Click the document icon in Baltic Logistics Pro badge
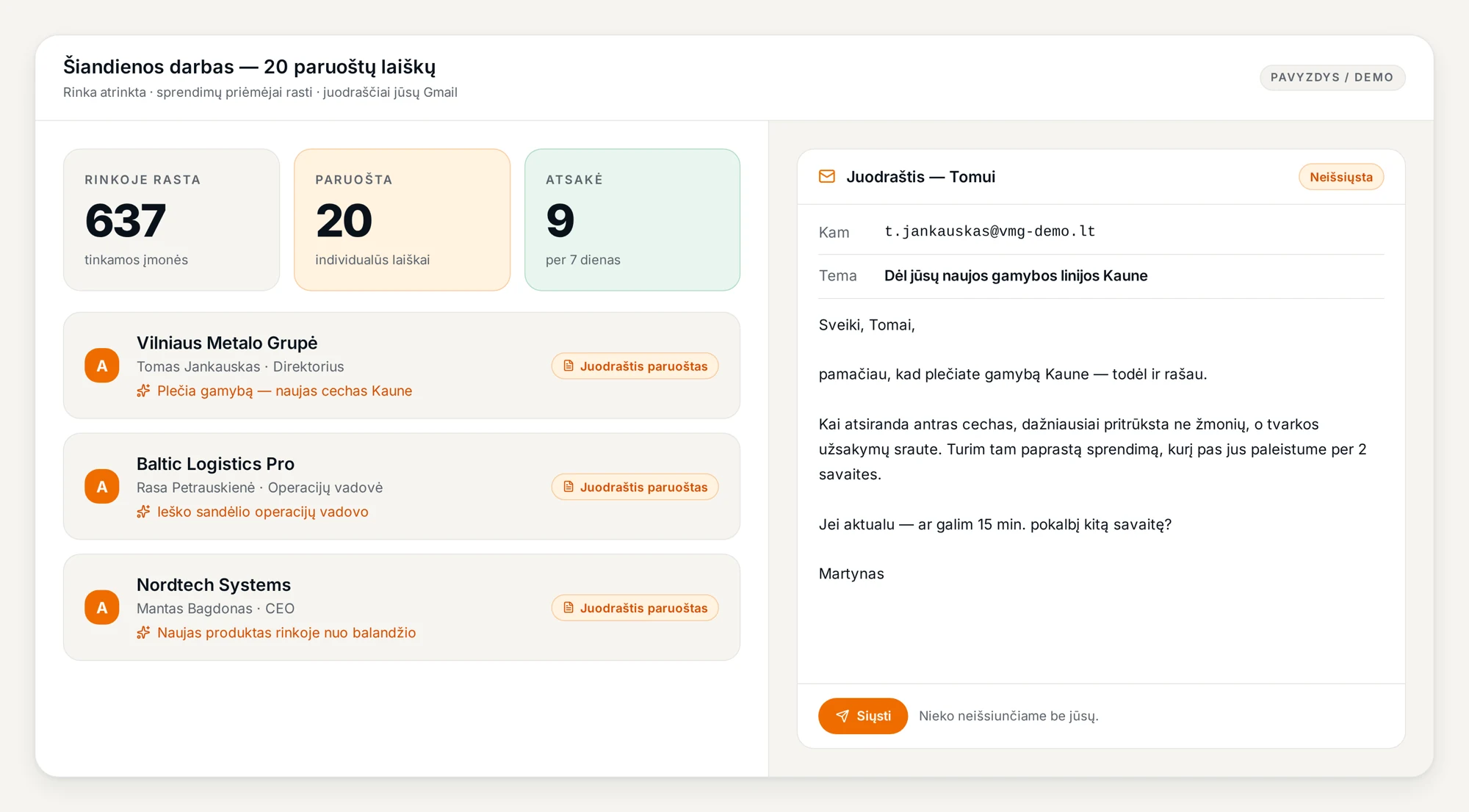Screen dimensions: 1469x812 [569, 487]
